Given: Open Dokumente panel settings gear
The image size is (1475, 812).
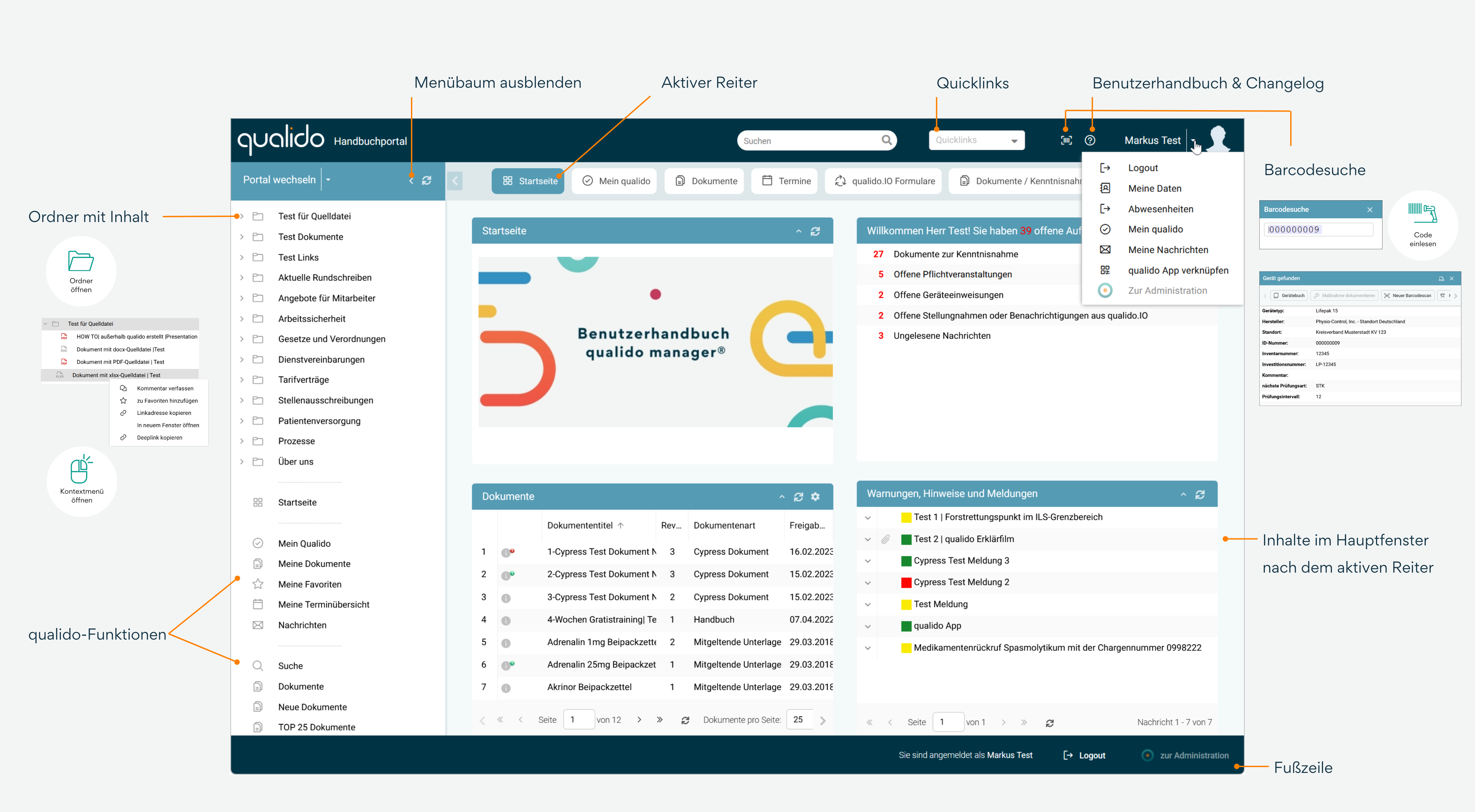Looking at the screenshot, I should pos(815,497).
